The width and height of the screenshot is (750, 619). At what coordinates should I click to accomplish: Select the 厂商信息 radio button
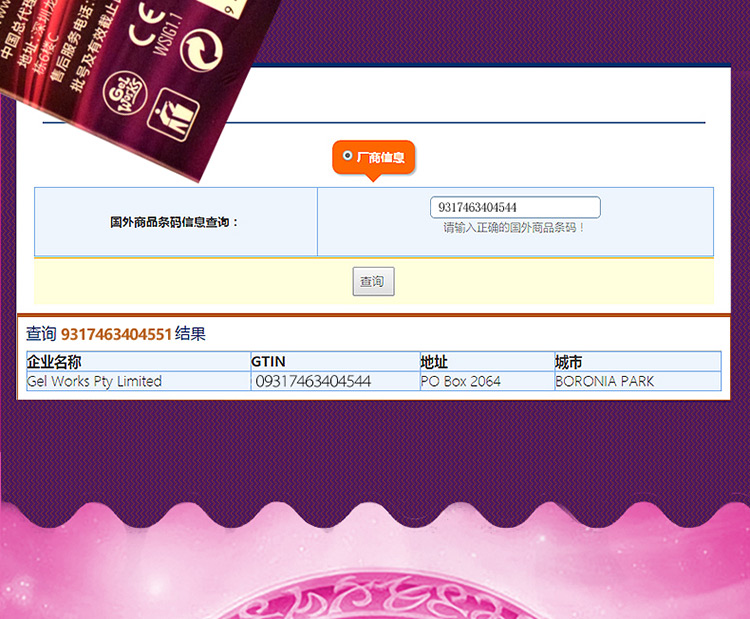point(348,156)
